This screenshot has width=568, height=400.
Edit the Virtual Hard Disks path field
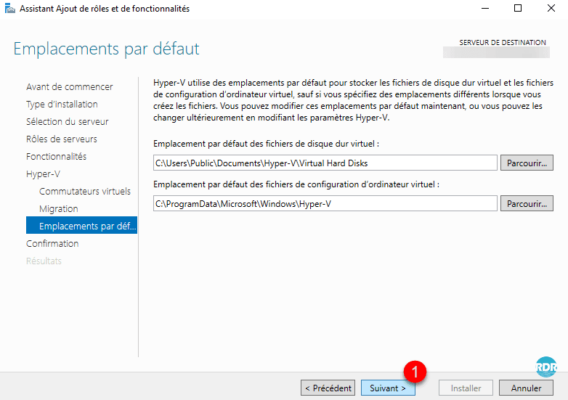pos(325,163)
